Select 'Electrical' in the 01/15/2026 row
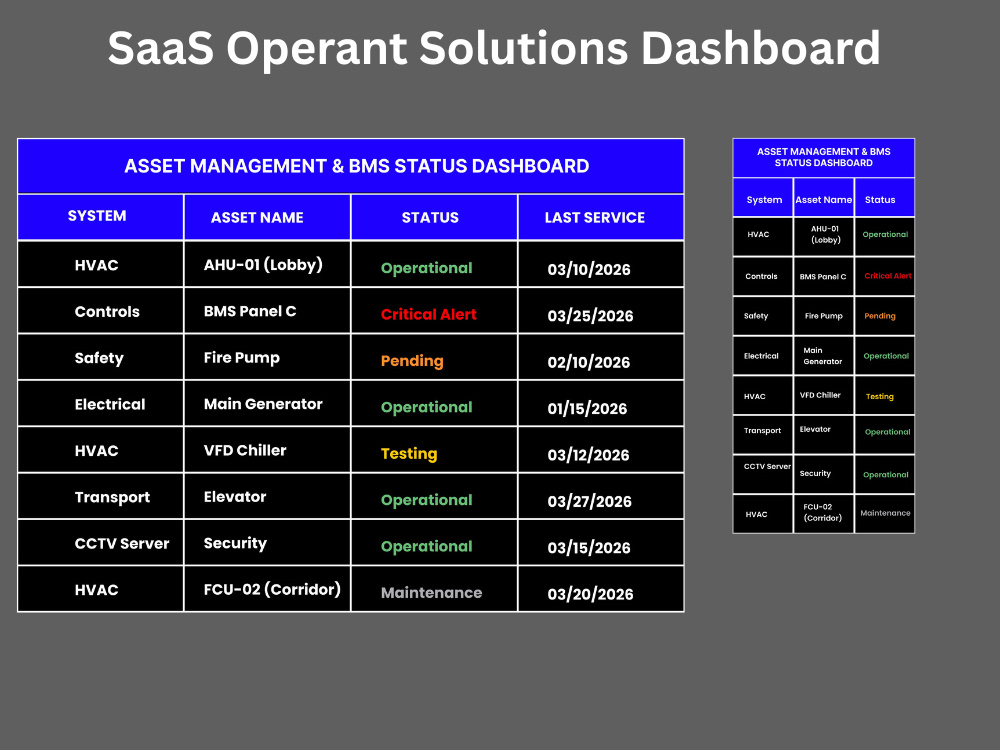The image size is (1000, 750). 110,404
